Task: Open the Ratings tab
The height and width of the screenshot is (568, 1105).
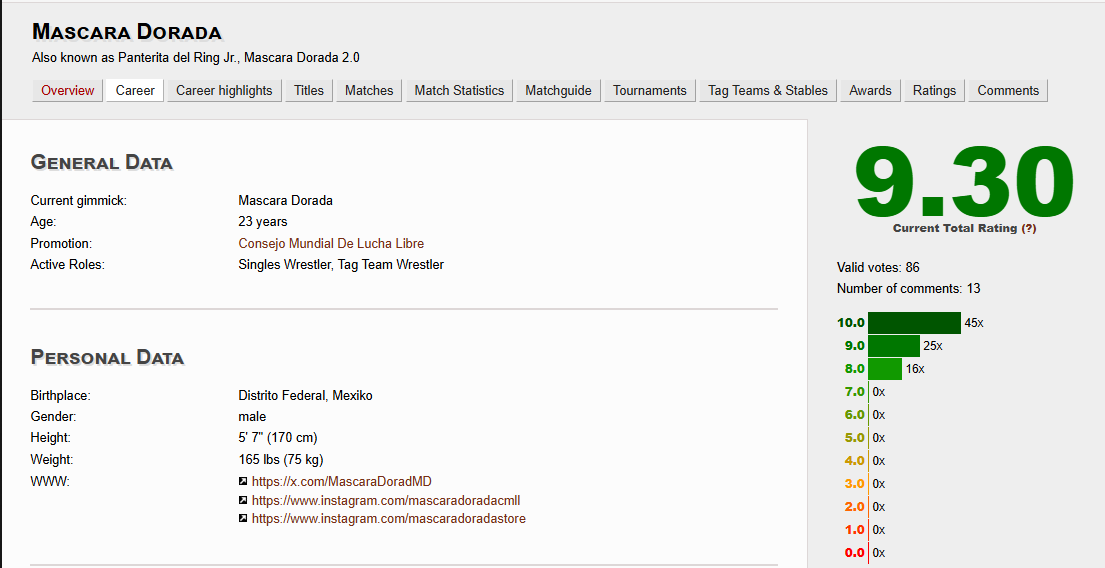Action: [x=934, y=90]
